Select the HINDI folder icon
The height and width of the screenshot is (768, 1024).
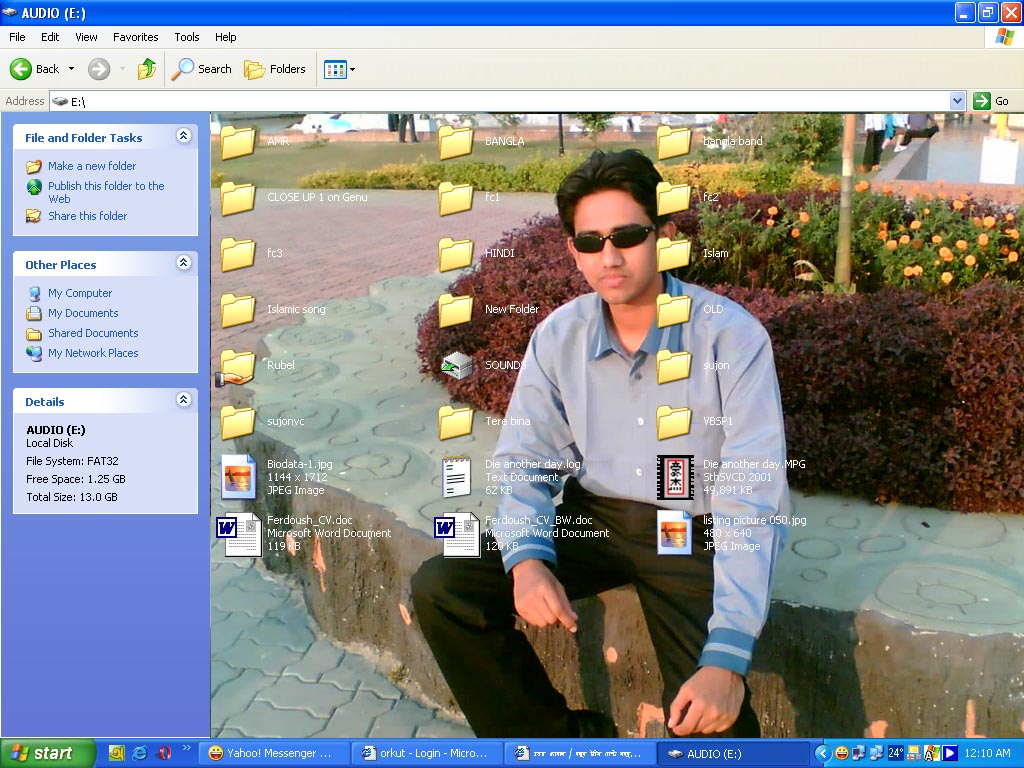click(456, 254)
